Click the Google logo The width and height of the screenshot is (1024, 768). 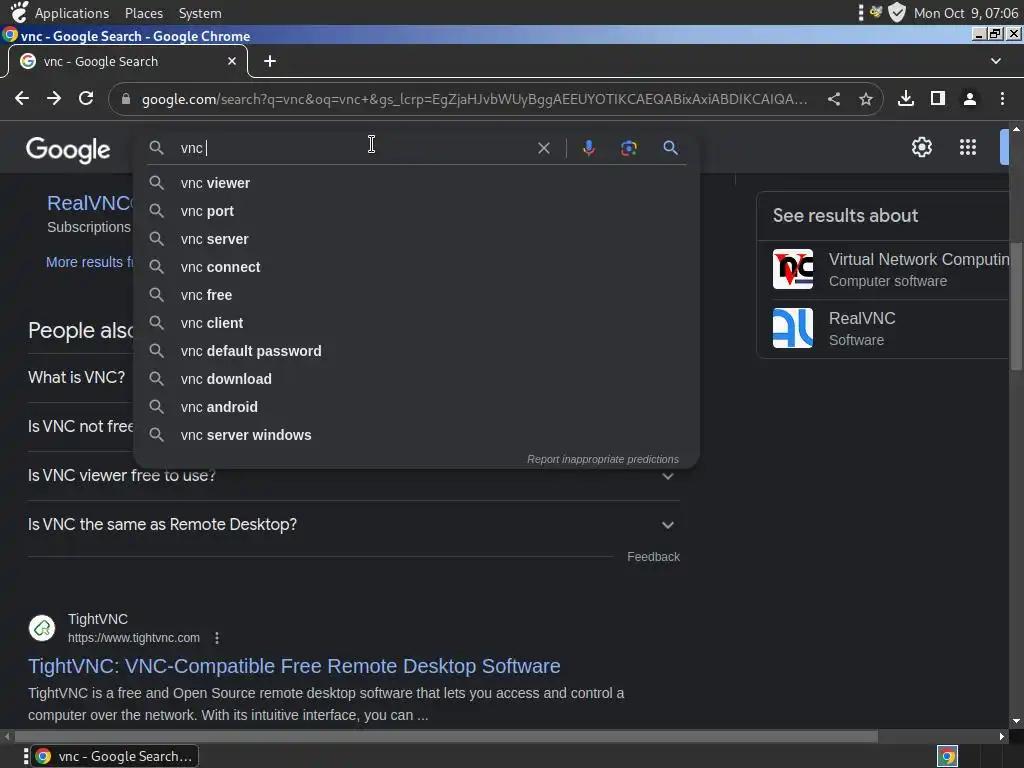click(x=68, y=150)
